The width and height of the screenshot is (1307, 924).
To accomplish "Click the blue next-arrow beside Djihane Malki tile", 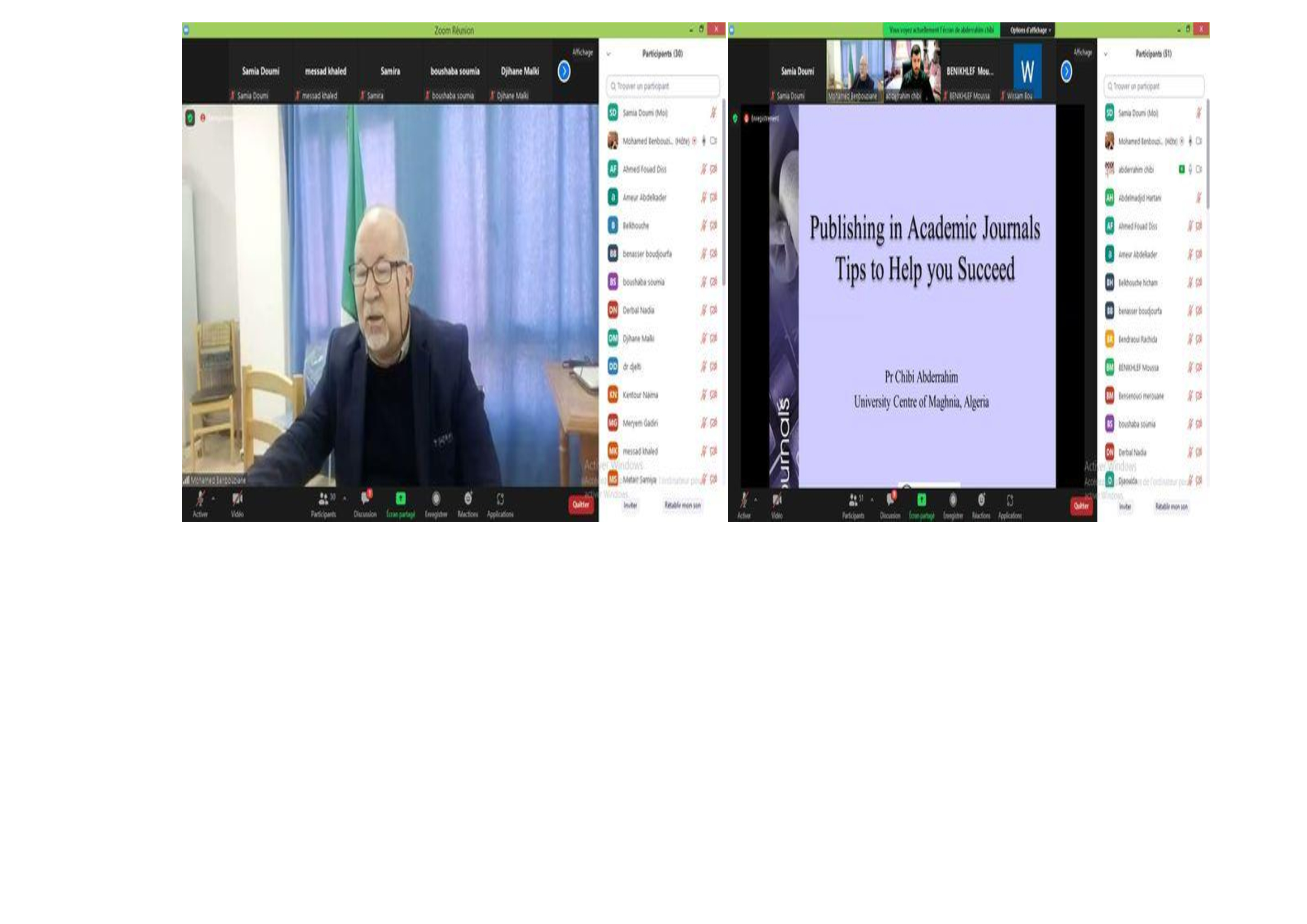I will pyautogui.click(x=564, y=72).
